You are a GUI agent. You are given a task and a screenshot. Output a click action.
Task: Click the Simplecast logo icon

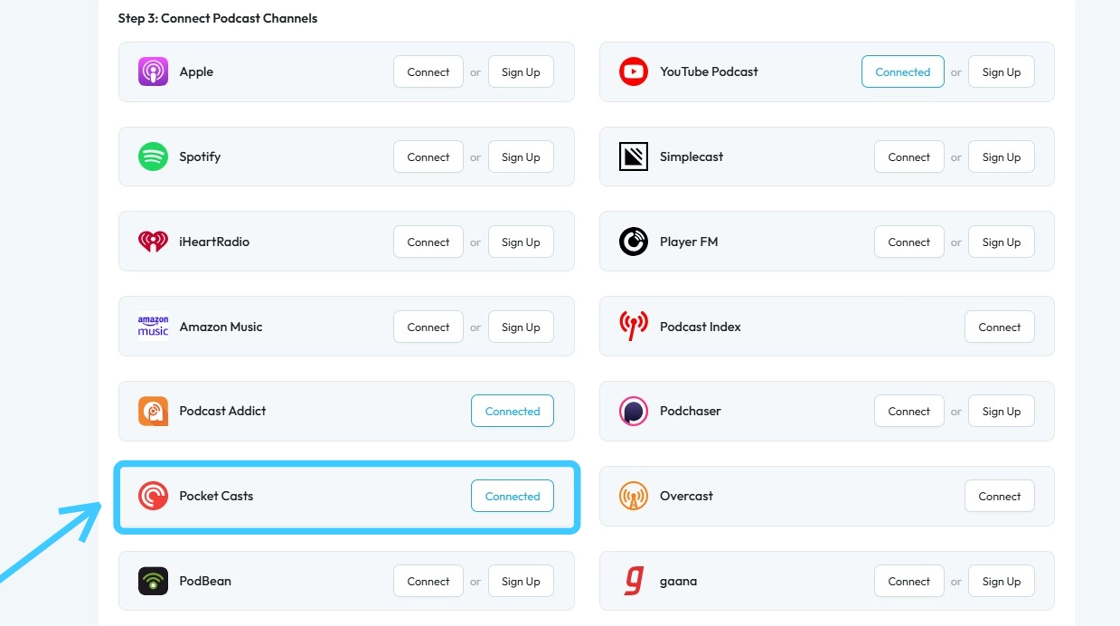(633, 157)
